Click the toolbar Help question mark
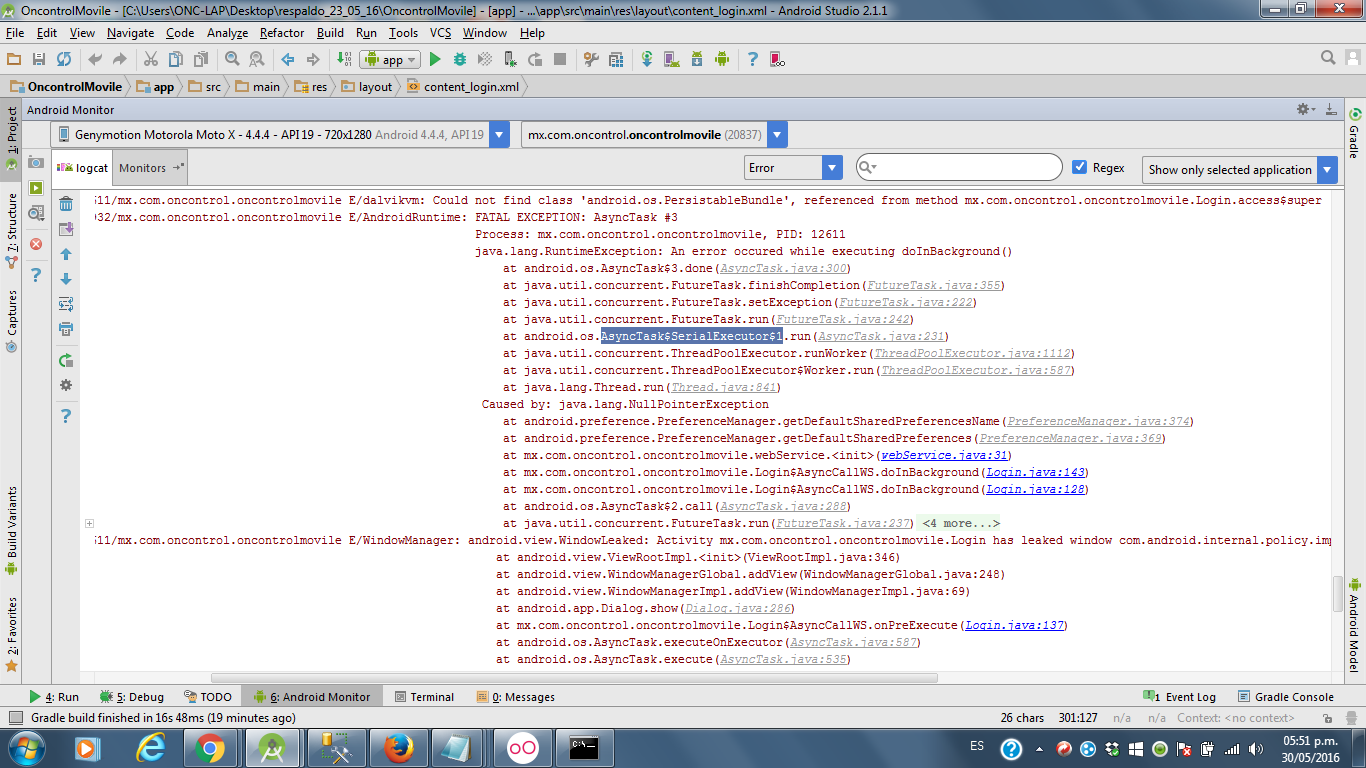Viewport: 1366px width, 768px height. [x=753, y=60]
